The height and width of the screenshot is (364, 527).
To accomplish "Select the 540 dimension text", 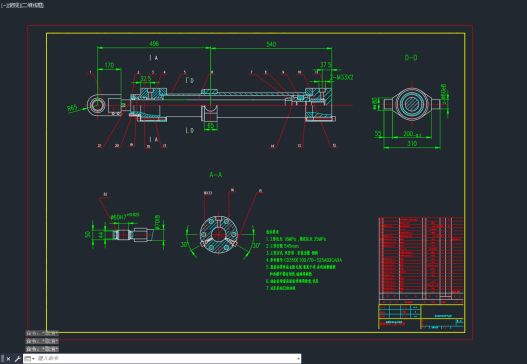I will [271, 44].
